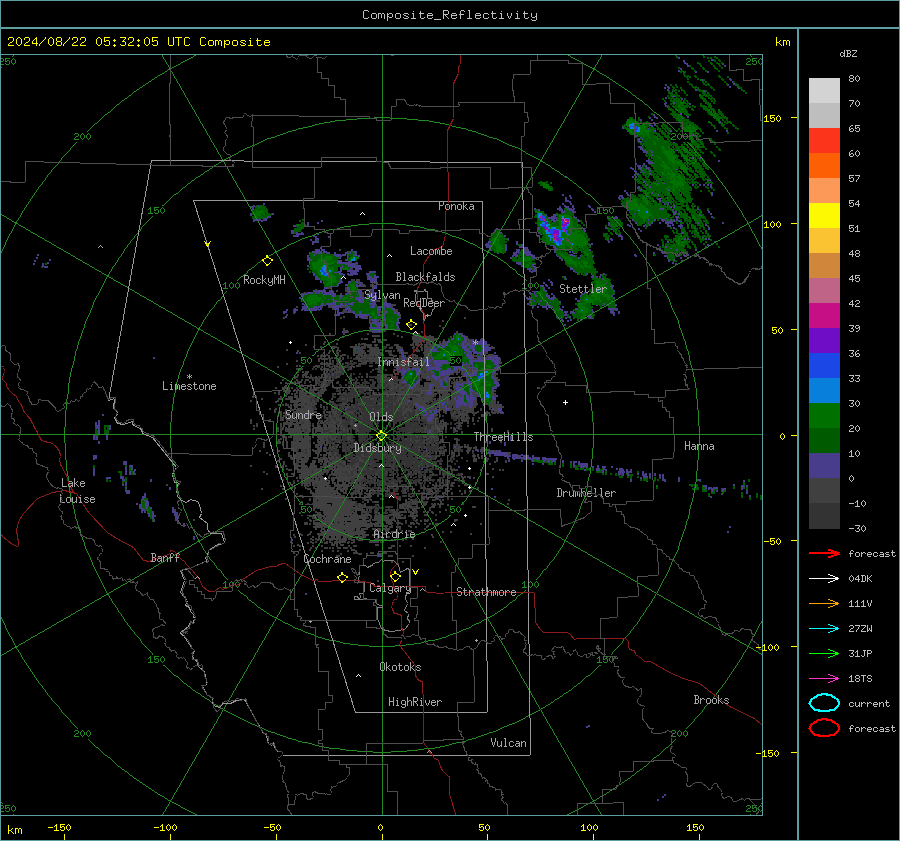The height and width of the screenshot is (841, 900).
Task: Select the orange 111V arrow legend icon
Action: pyautogui.click(x=824, y=603)
